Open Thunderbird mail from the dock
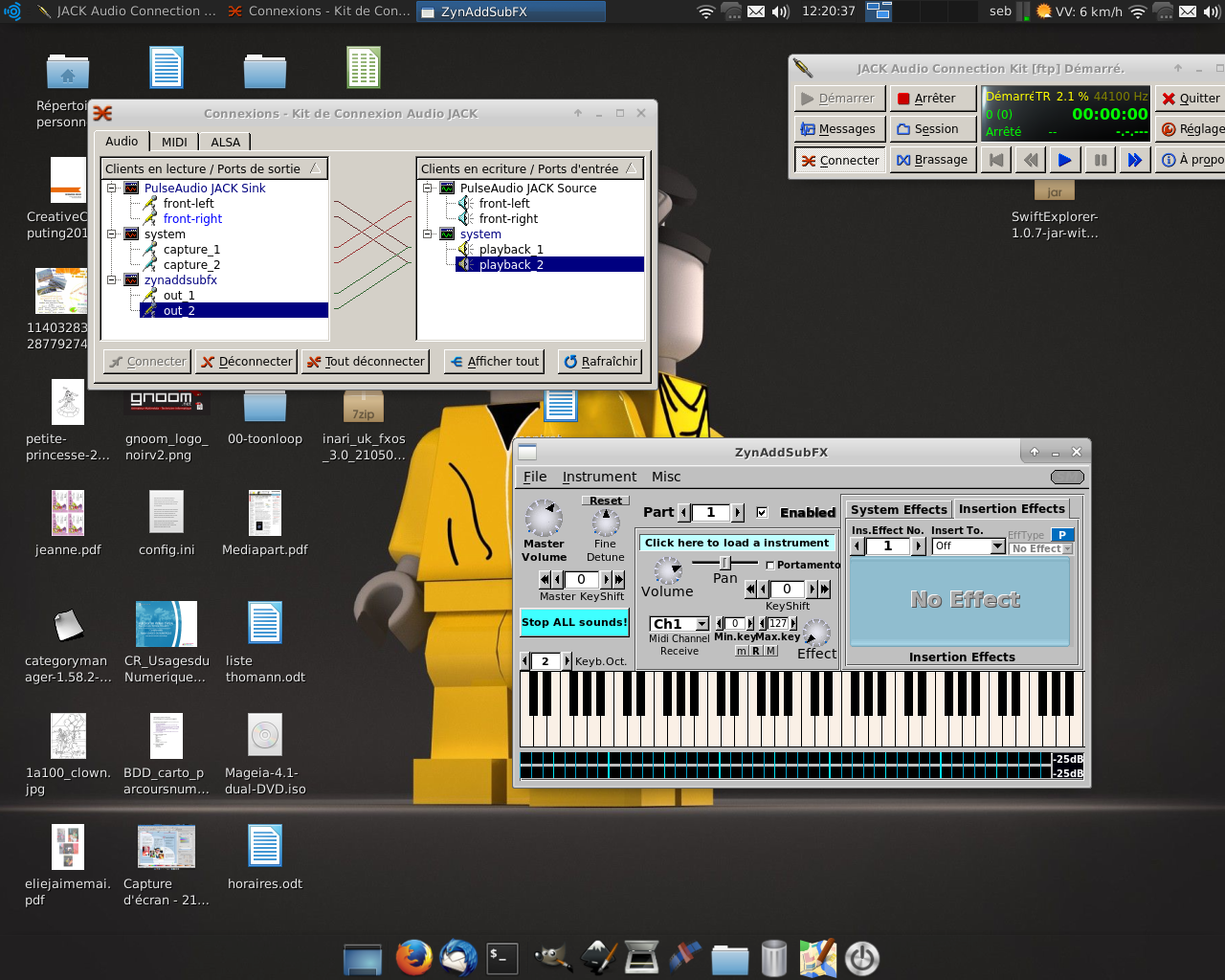Viewport: 1225px width, 980px height. (x=458, y=957)
